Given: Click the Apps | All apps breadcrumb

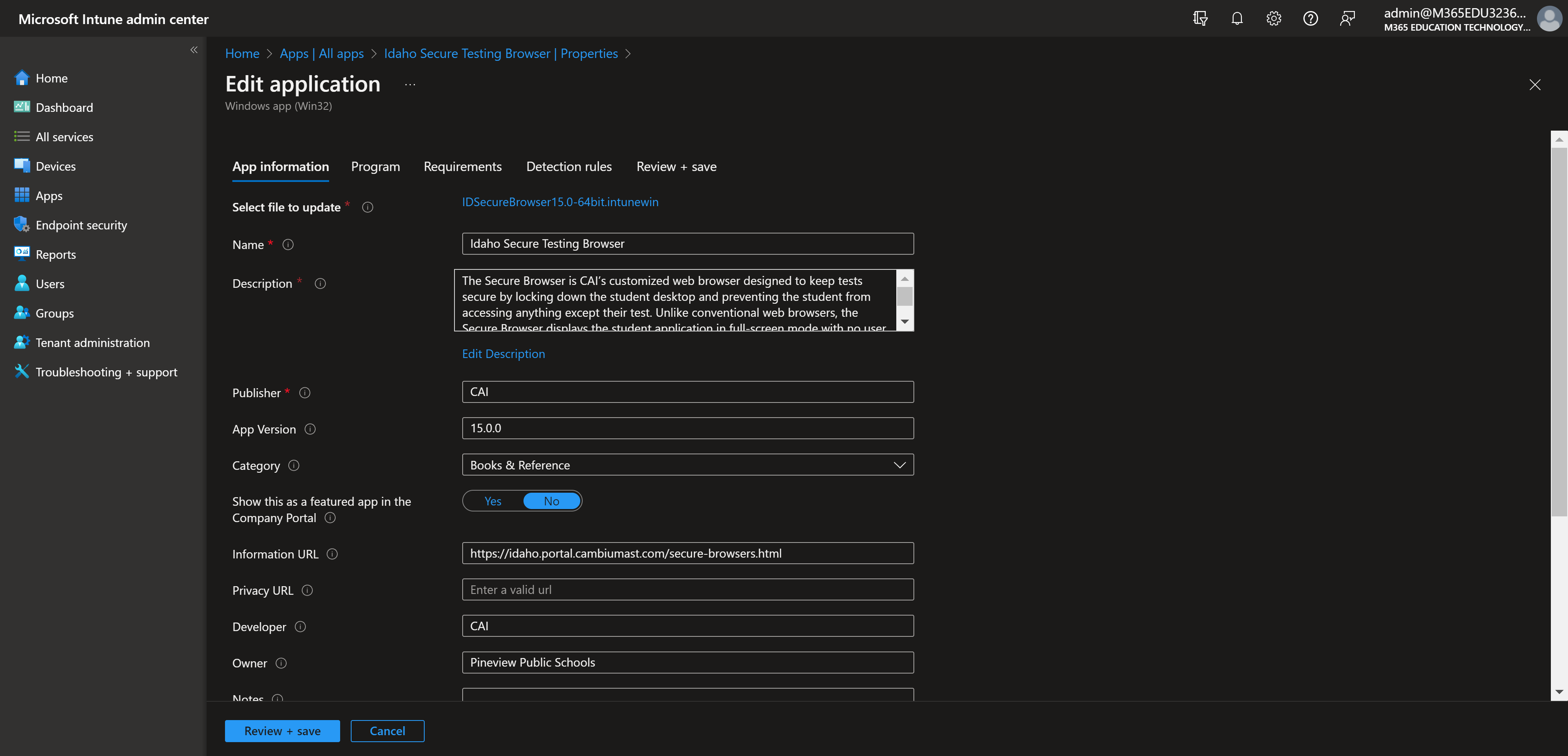Looking at the screenshot, I should click(x=321, y=53).
